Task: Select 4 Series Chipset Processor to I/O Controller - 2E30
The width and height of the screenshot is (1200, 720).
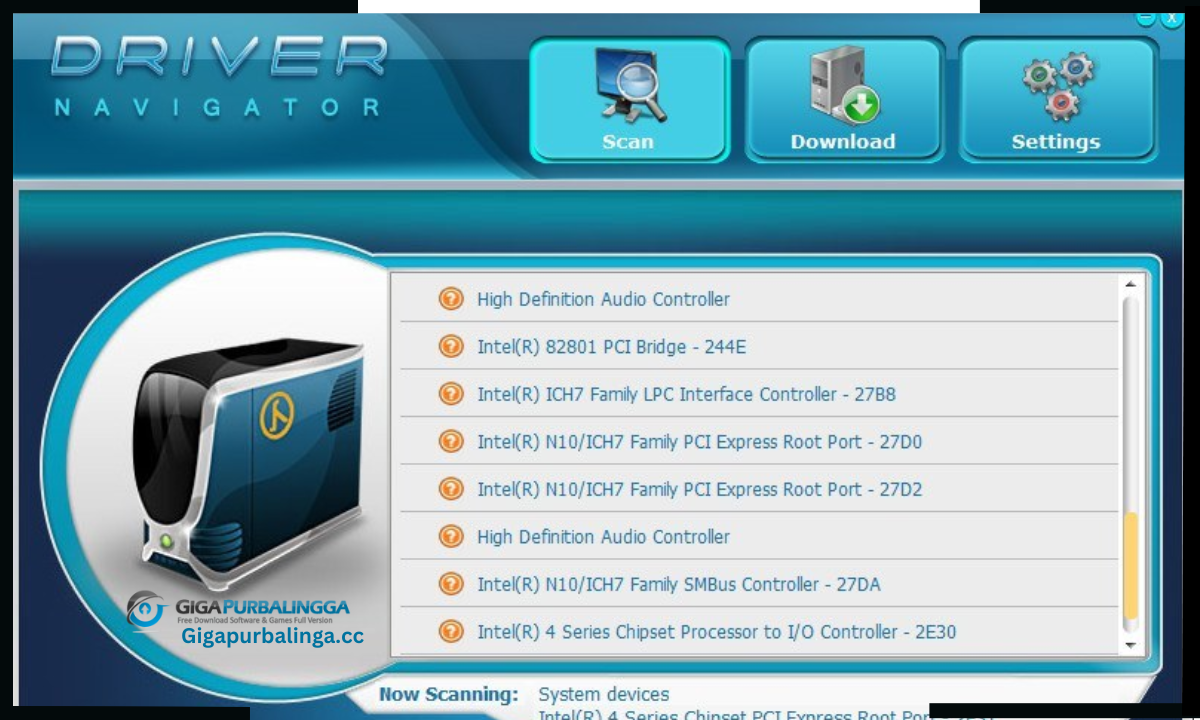Action: click(759, 631)
